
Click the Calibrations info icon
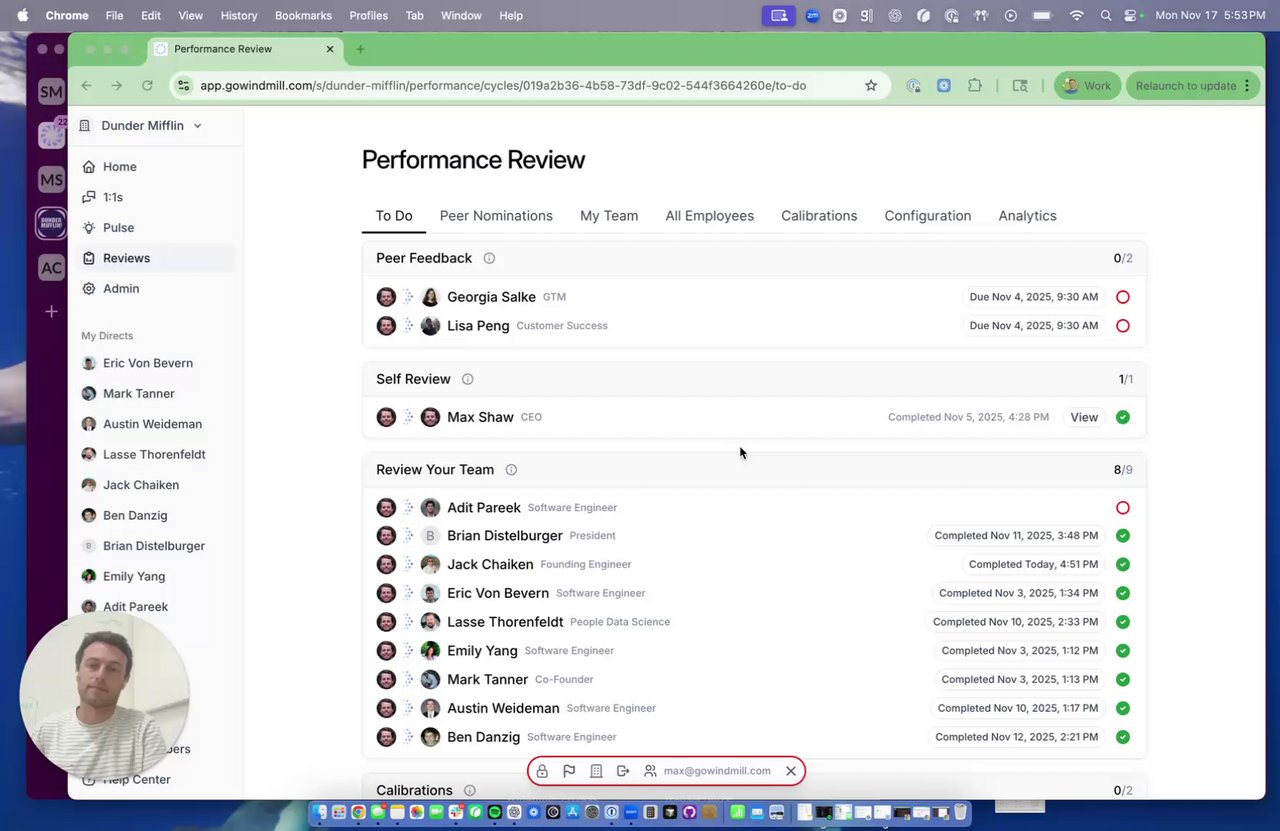pos(469,791)
